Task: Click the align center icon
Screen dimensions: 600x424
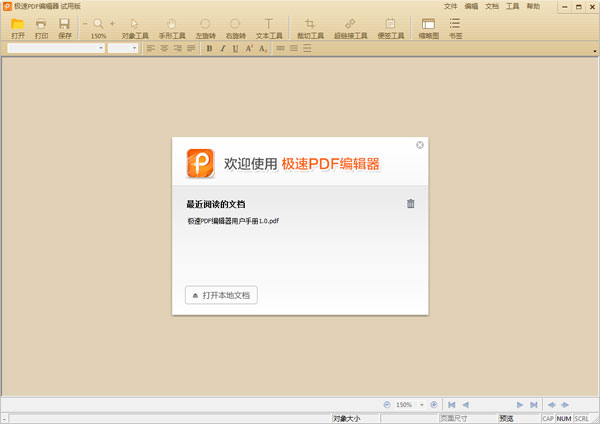Action: [164, 48]
